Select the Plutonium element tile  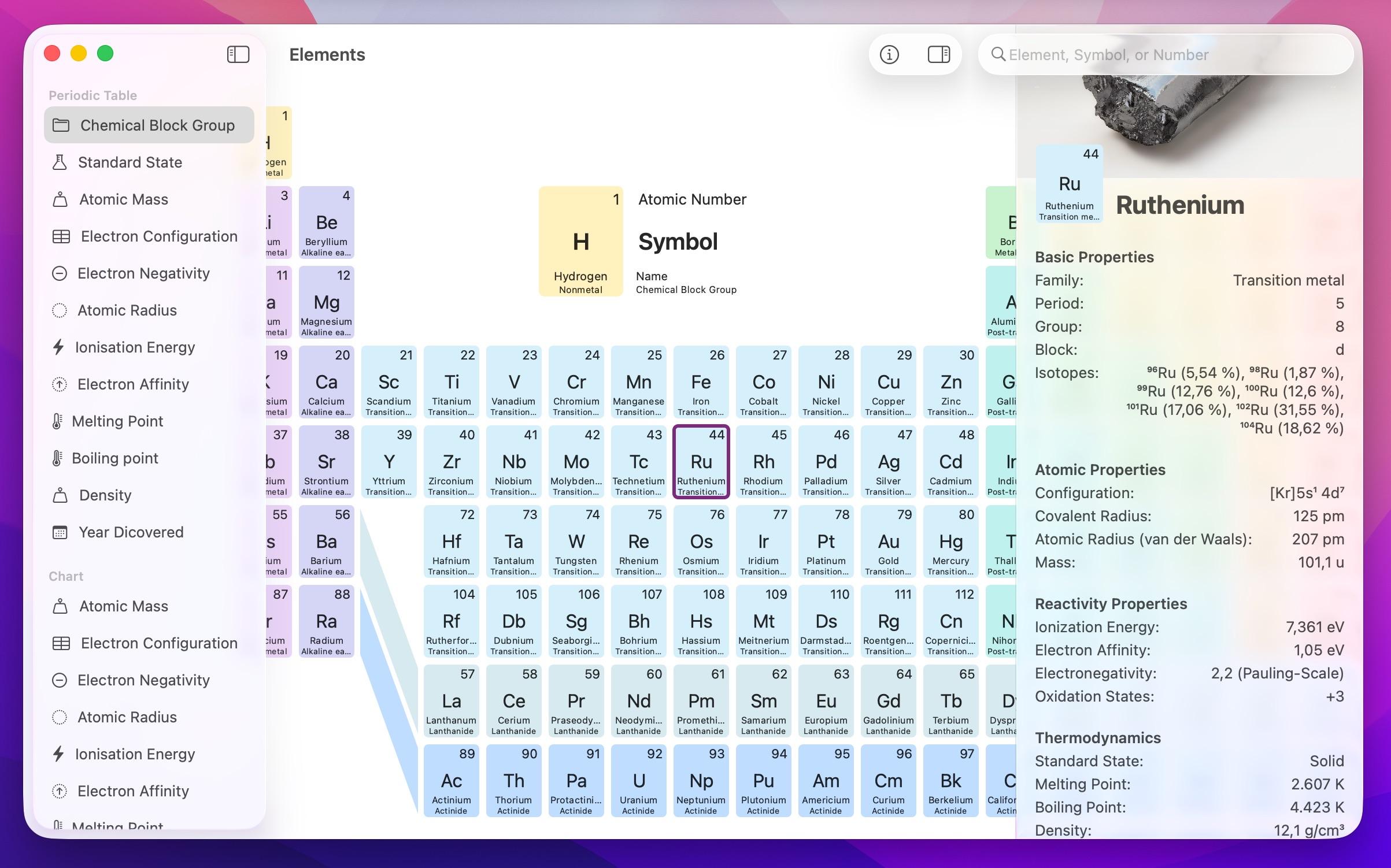764,780
